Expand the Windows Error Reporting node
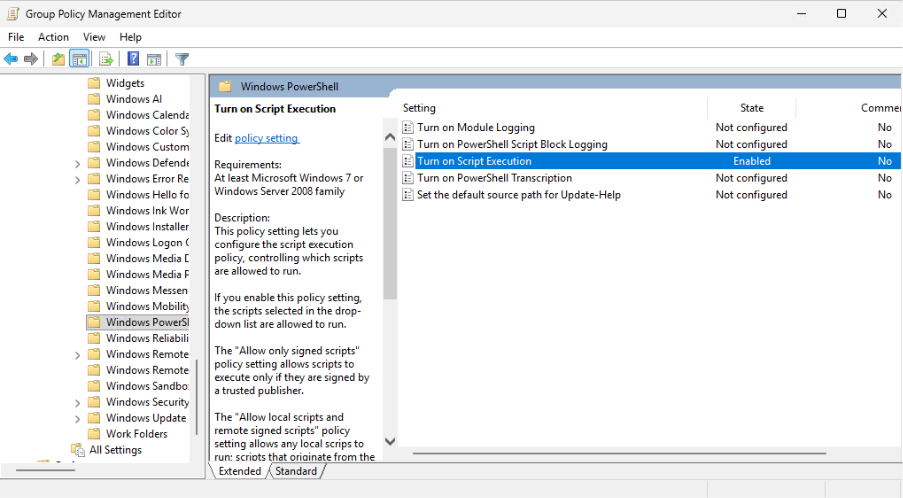 click(x=78, y=179)
